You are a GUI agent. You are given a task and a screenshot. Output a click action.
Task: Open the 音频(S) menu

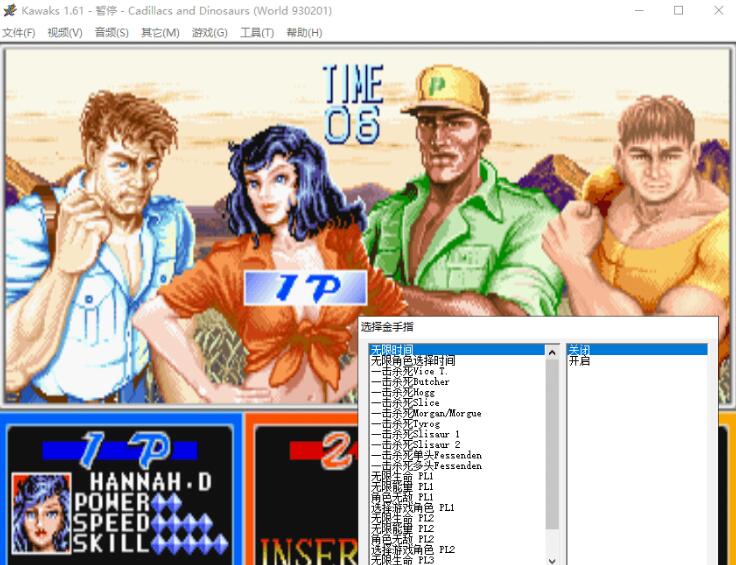click(111, 33)
